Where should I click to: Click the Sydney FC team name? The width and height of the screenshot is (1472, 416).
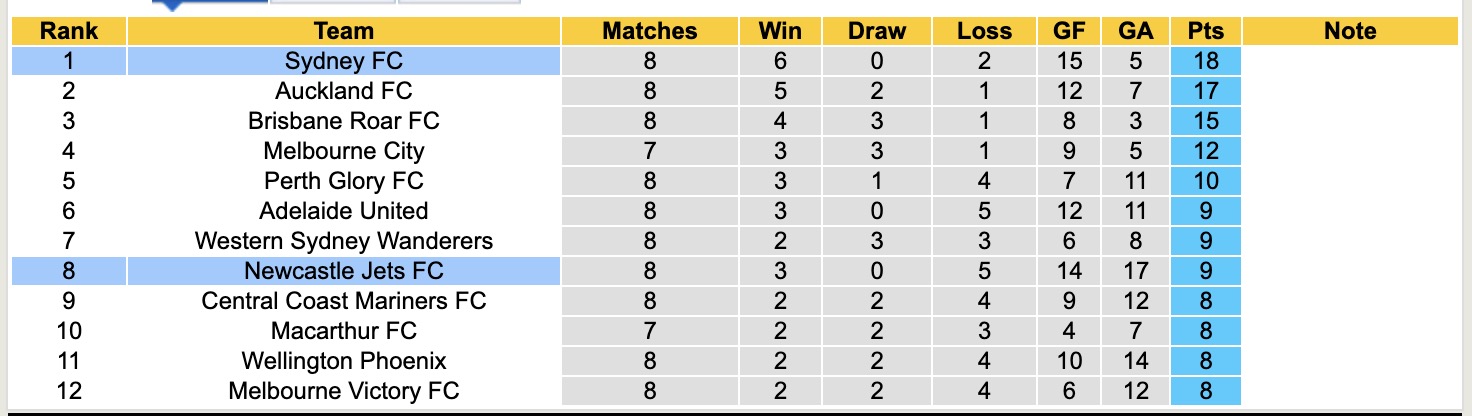tap(343, 61)
